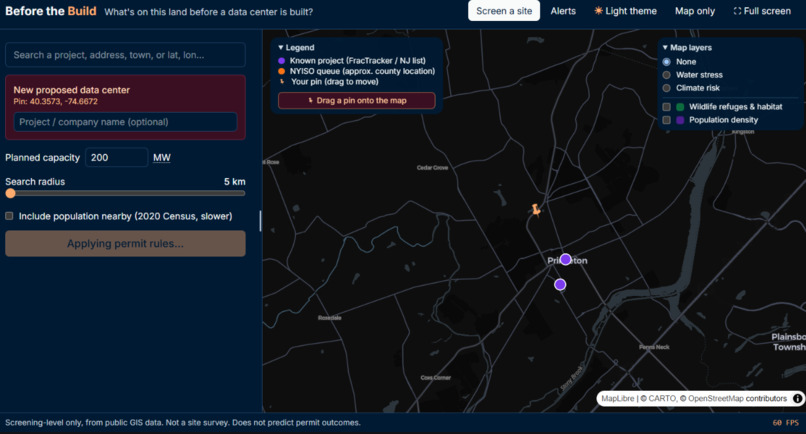Viewport: 806px width, 434px height.
Task: Check Include population nearby option
Action: [x=9, y=216]
